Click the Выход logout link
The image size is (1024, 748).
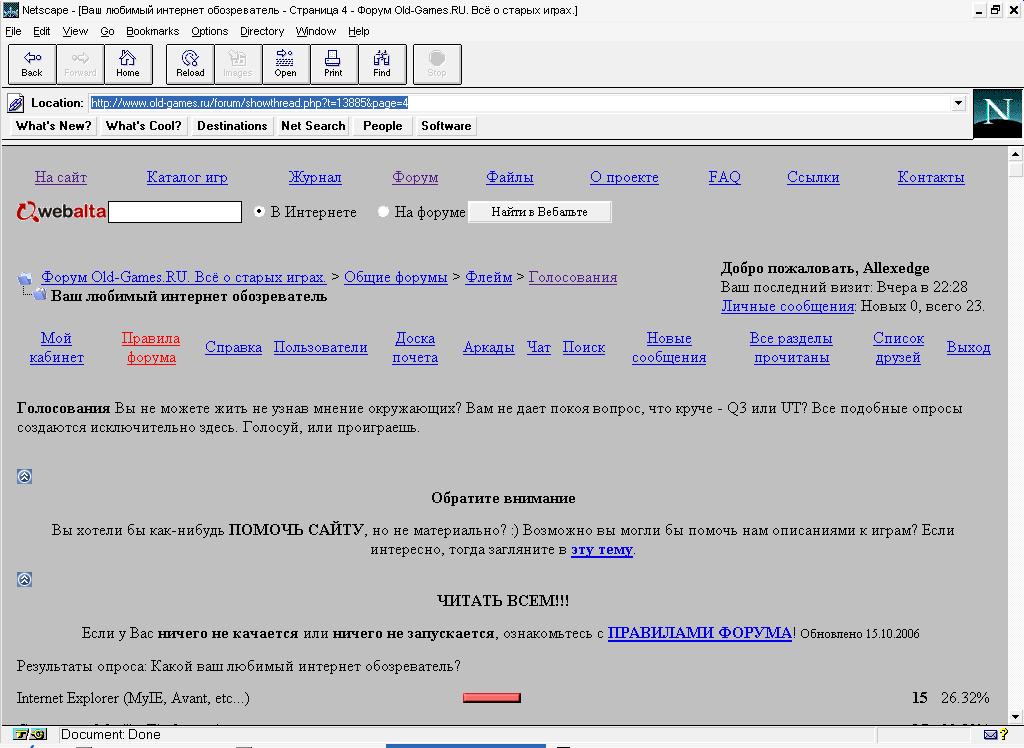968,348
